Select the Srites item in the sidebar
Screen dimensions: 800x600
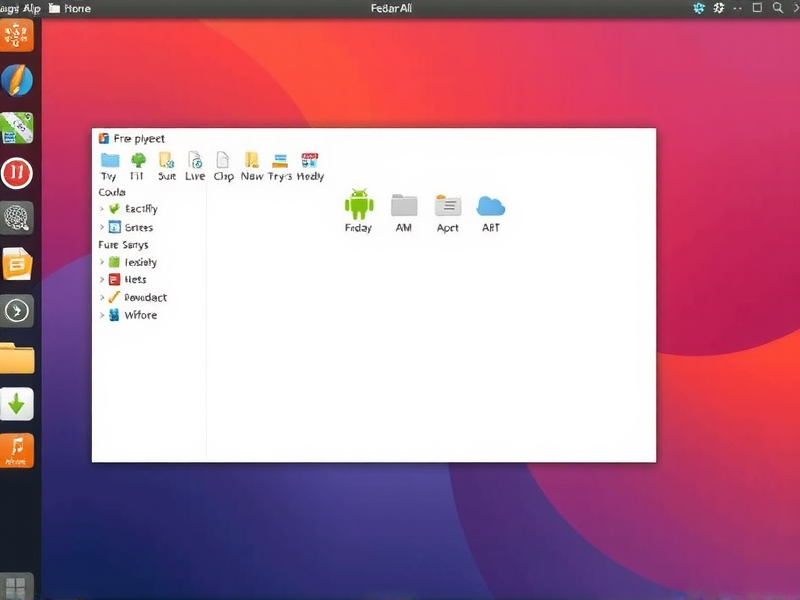coord(134,226)
